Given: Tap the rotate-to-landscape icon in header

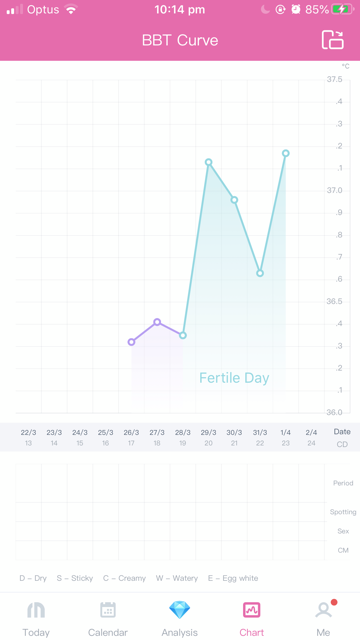Looking at the screenshot, I should (333, 40).
